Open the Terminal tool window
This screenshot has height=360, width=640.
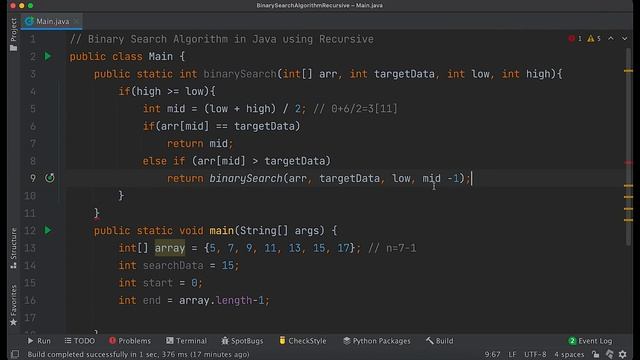[x=186, y=341]
